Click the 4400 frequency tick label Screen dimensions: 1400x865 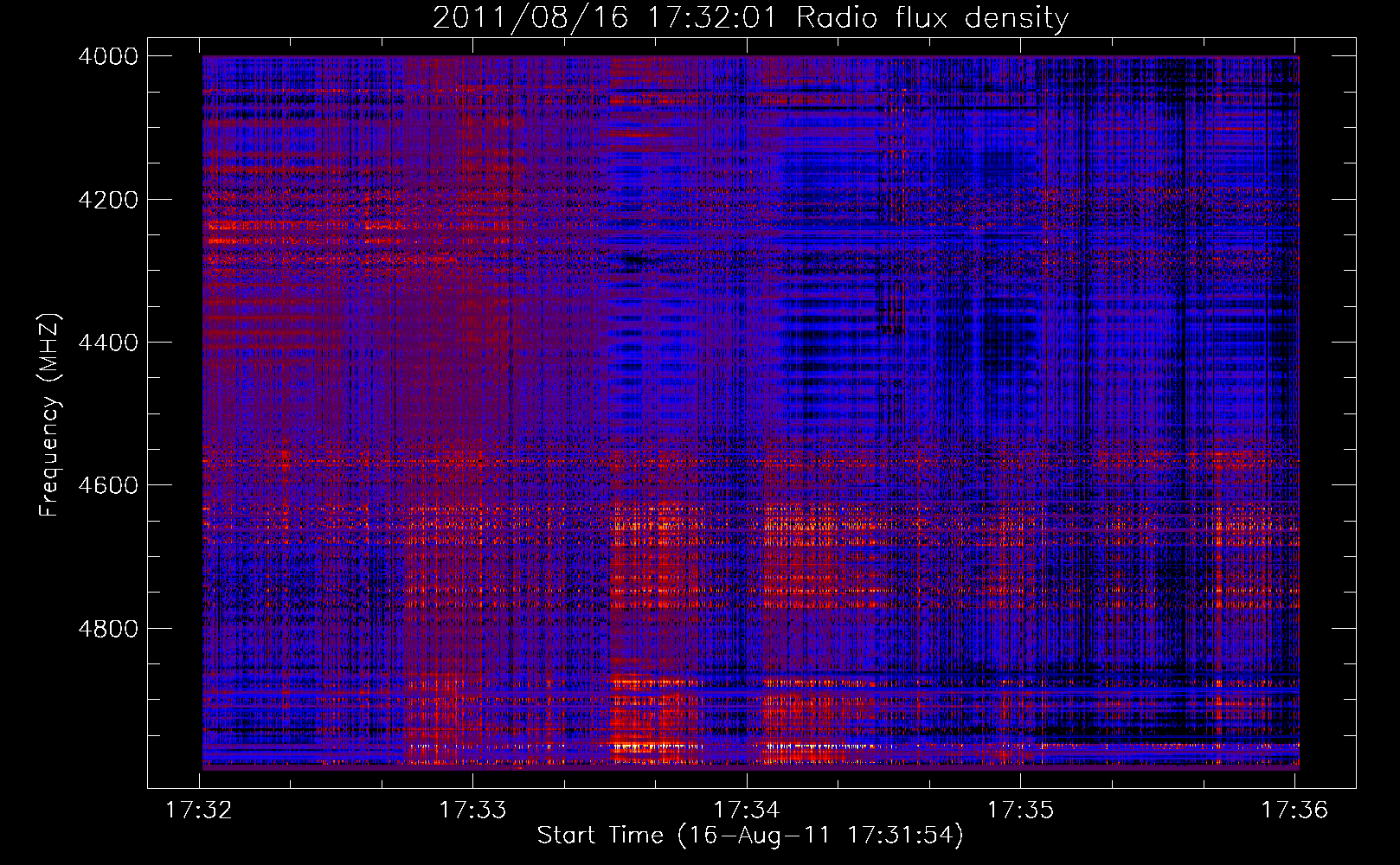(x=108, y=343)
